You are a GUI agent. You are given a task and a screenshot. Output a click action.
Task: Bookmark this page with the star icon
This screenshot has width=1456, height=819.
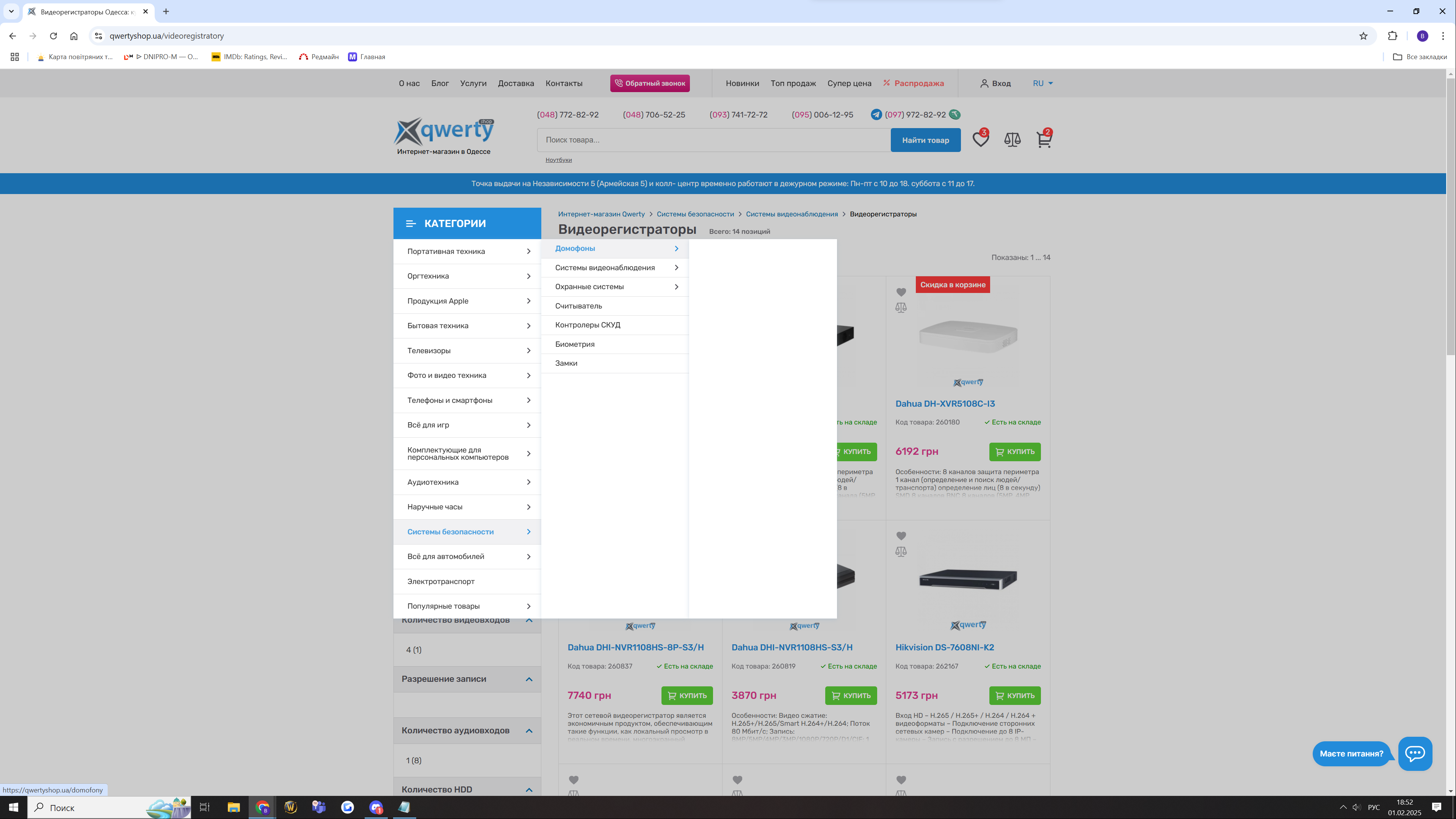tap(1363, 36)
